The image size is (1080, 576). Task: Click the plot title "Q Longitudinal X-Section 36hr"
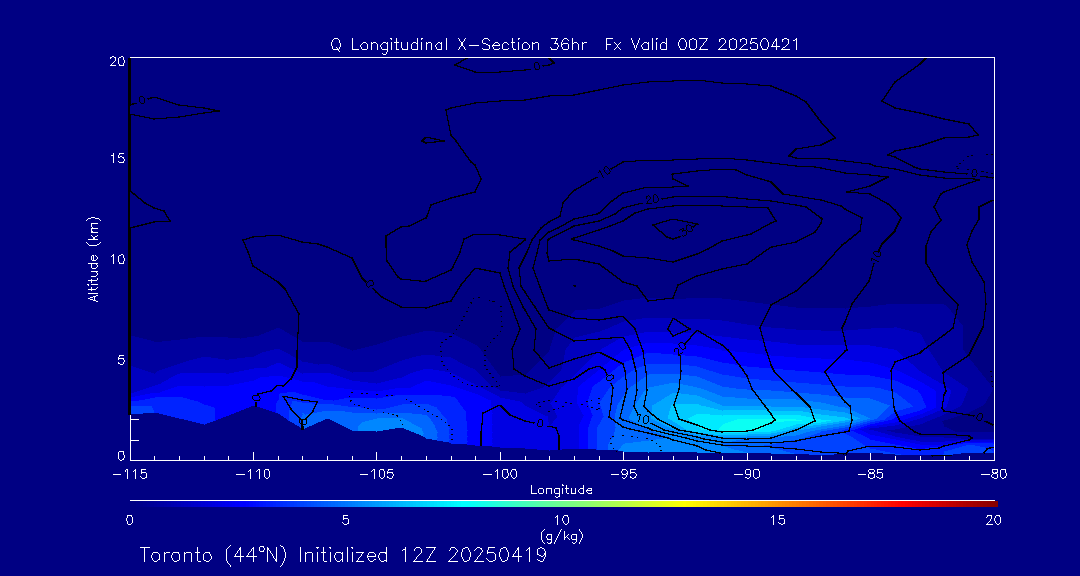[459, 45]
